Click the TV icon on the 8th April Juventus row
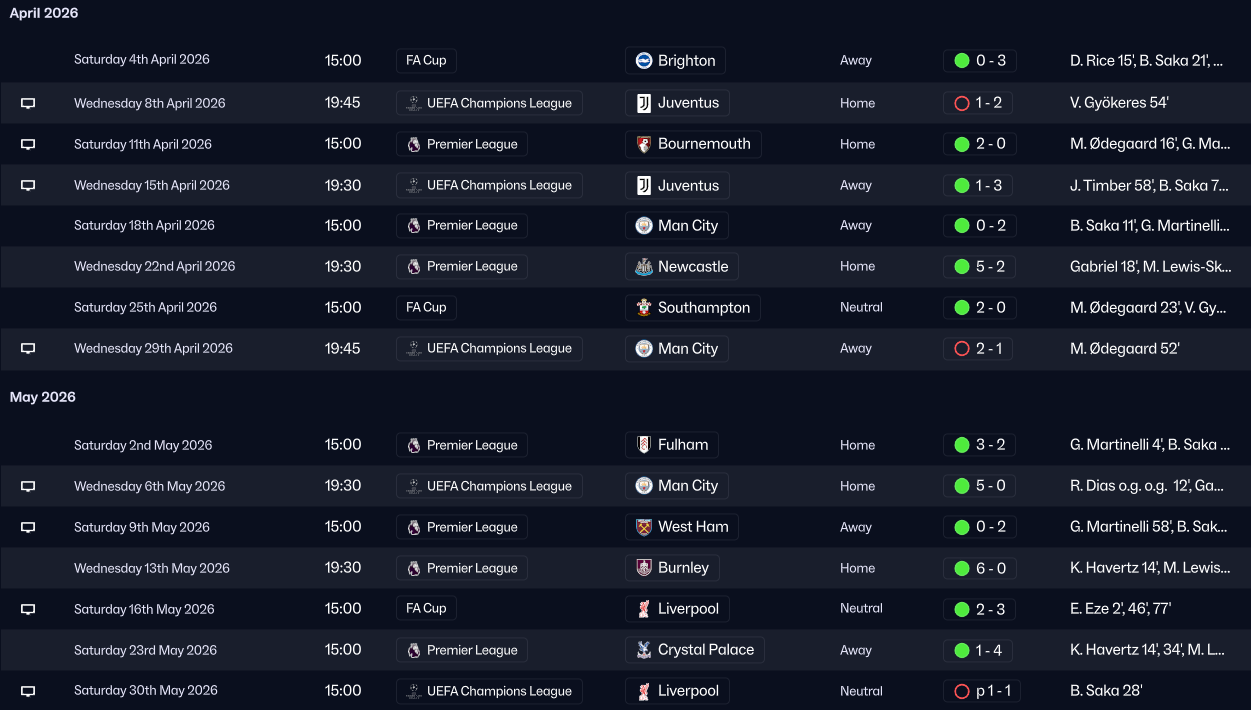The image size is (1251, 710). (x=28, y=103)
